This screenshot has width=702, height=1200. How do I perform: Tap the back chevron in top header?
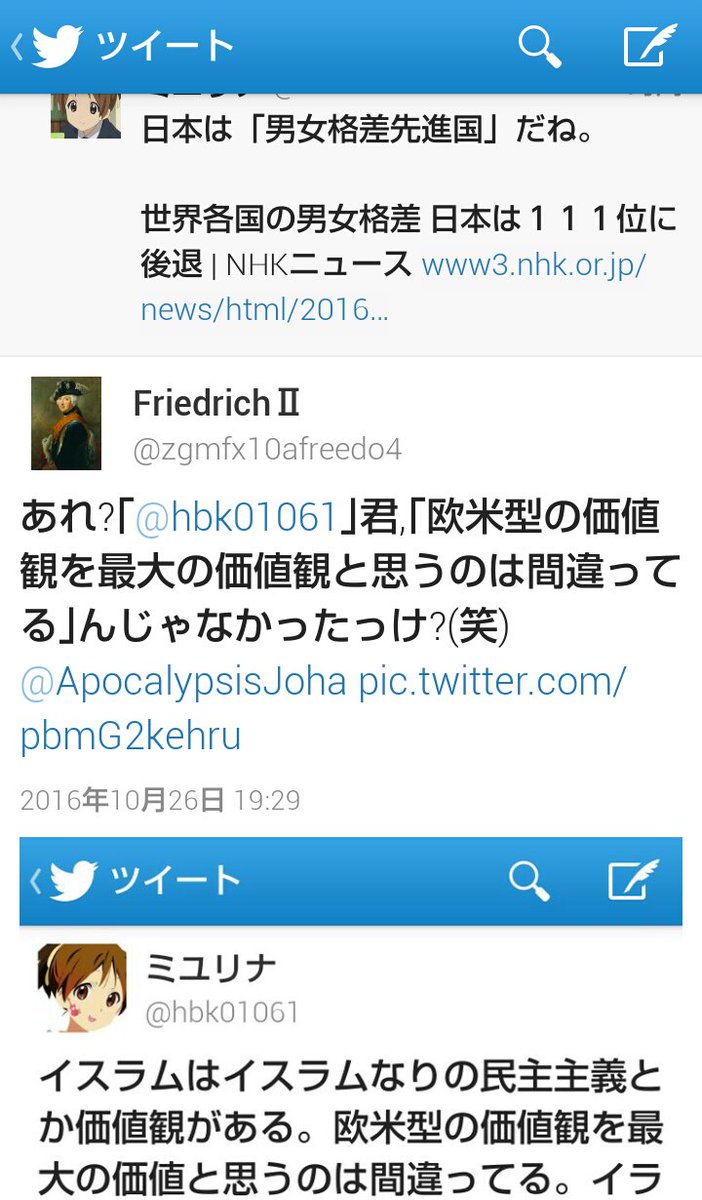coord(16,46)
